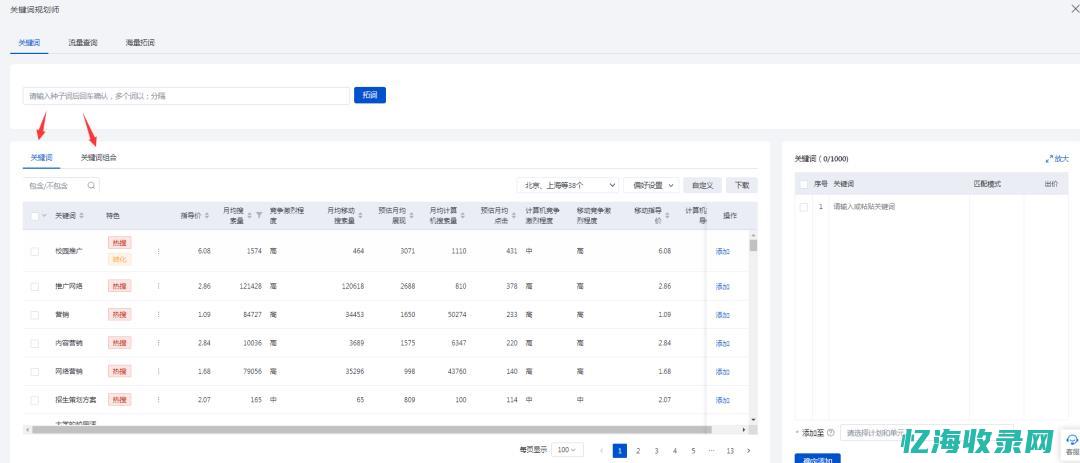Image resolution: width=1080 pixels, height=463 pixels.
Task: Select the 关键词 sub-tab above the table
Action: [41, 158]
